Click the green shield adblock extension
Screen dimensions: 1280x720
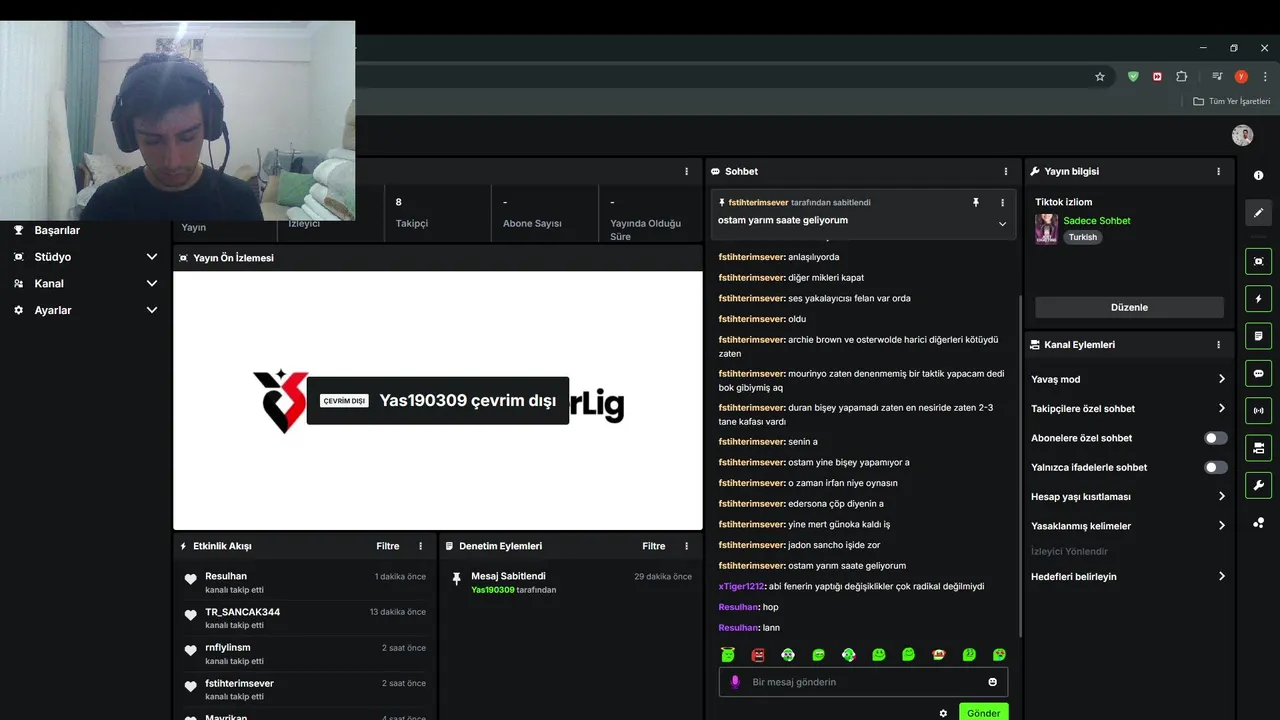(1133, 76)
